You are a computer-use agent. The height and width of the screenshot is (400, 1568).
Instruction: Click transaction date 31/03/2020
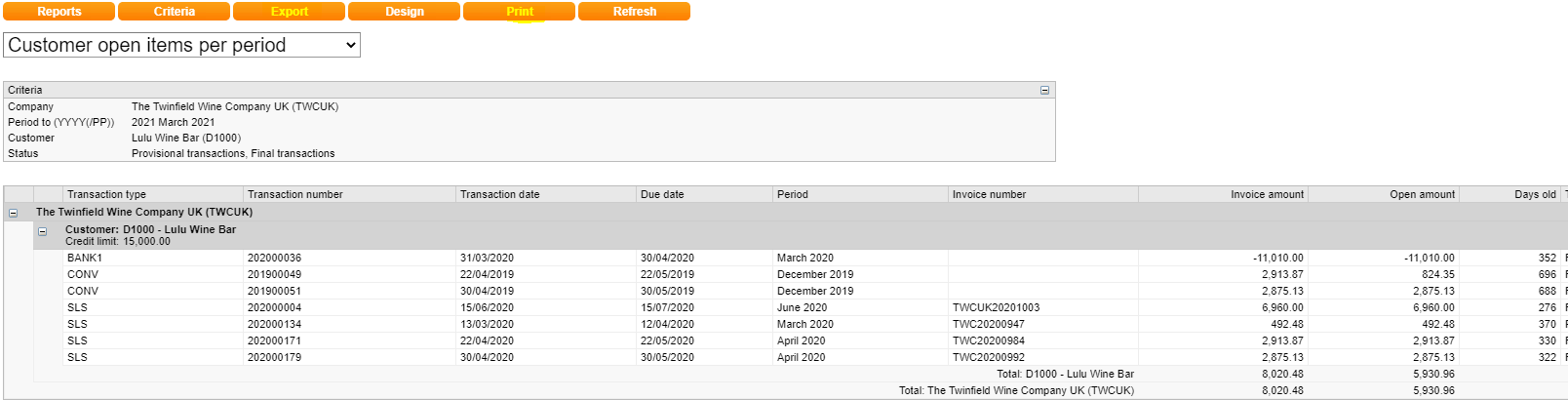point(487,258)
